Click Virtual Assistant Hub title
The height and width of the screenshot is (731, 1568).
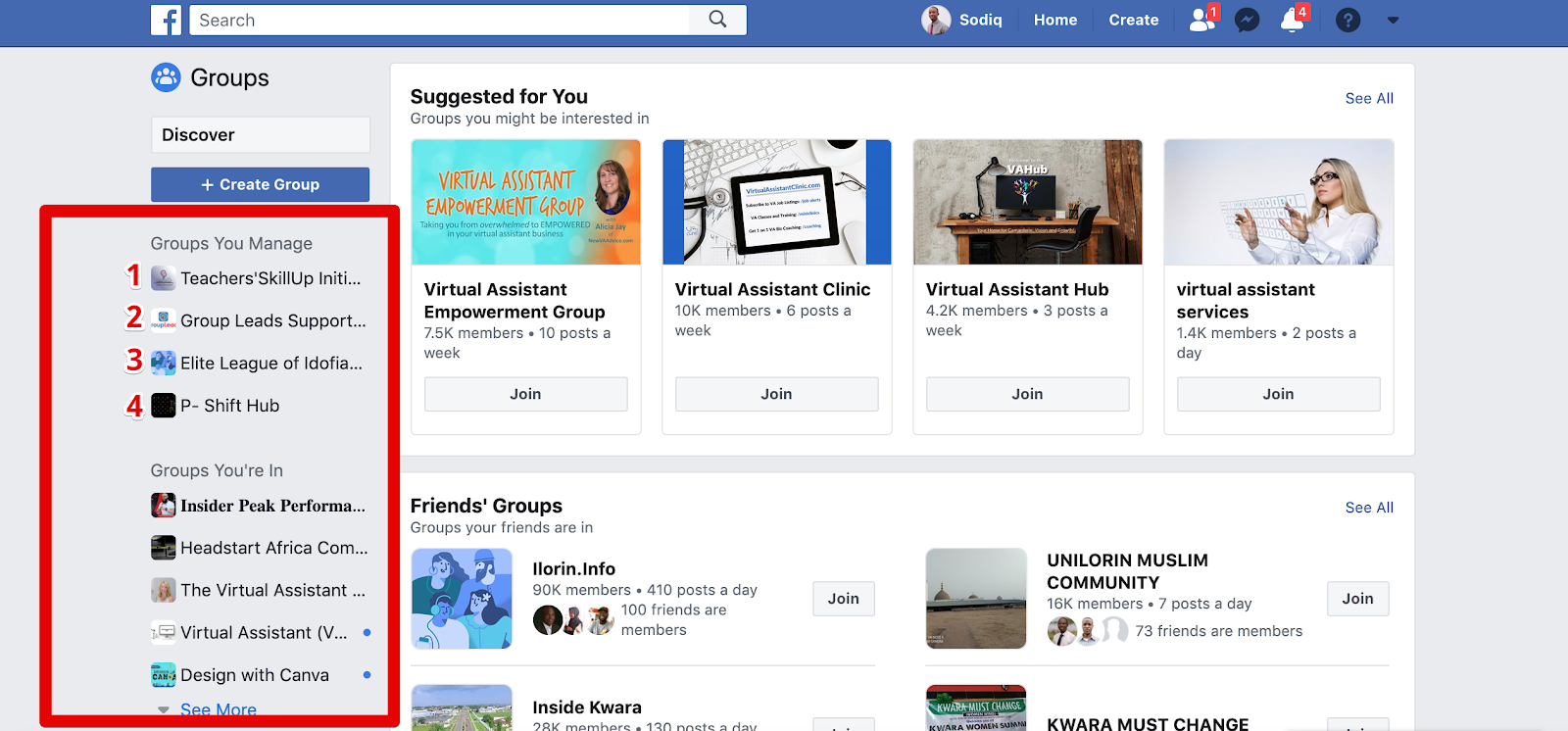pos(1017,289)
